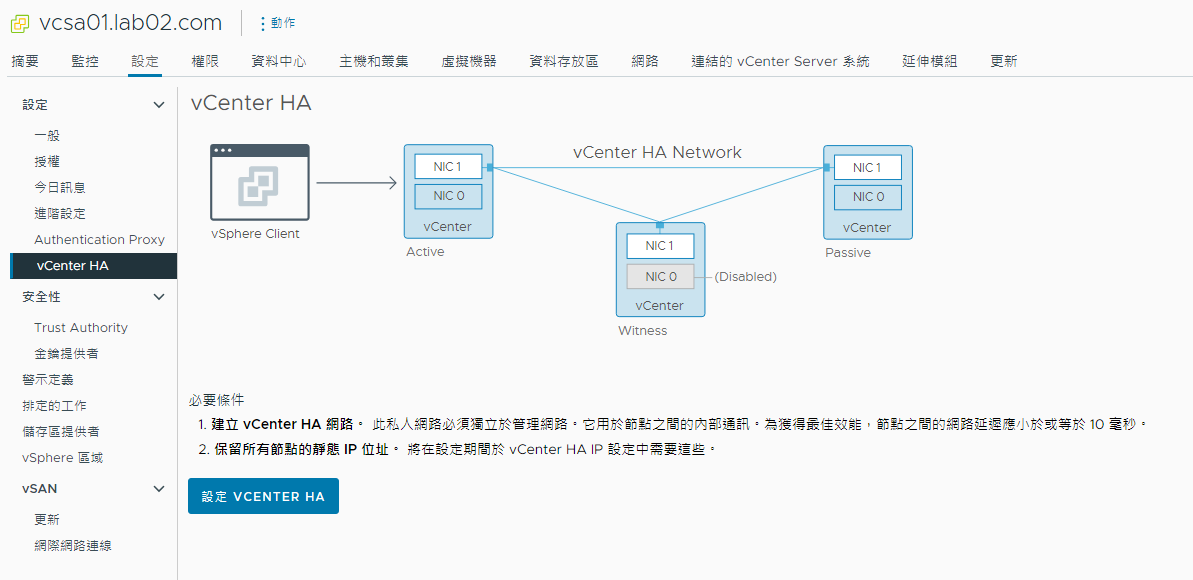Open the 權限 tab
Screen dimensions: 1193x580
click(x=205, y=62)
